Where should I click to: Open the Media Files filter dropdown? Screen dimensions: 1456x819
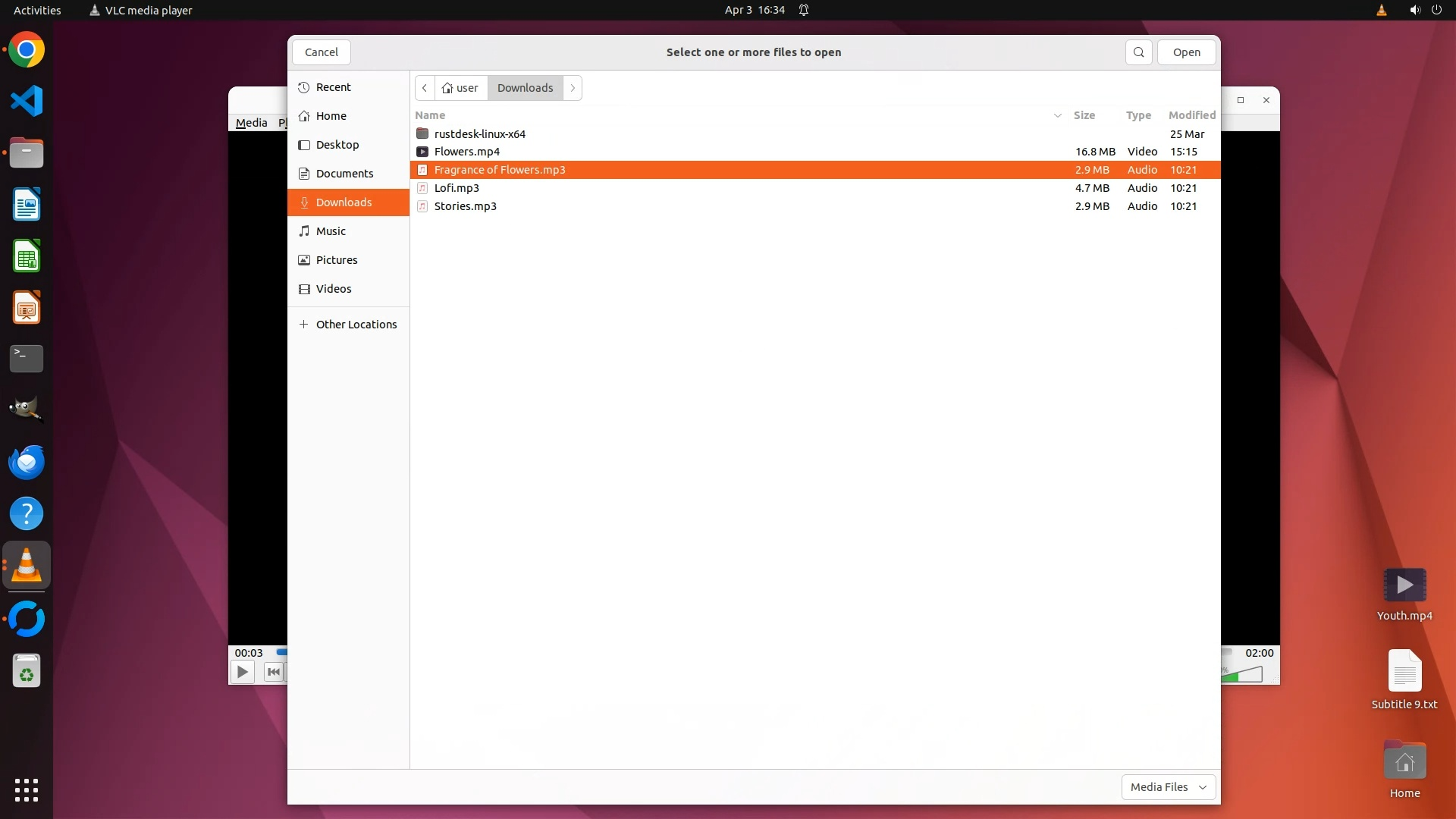click(1168, 787)
